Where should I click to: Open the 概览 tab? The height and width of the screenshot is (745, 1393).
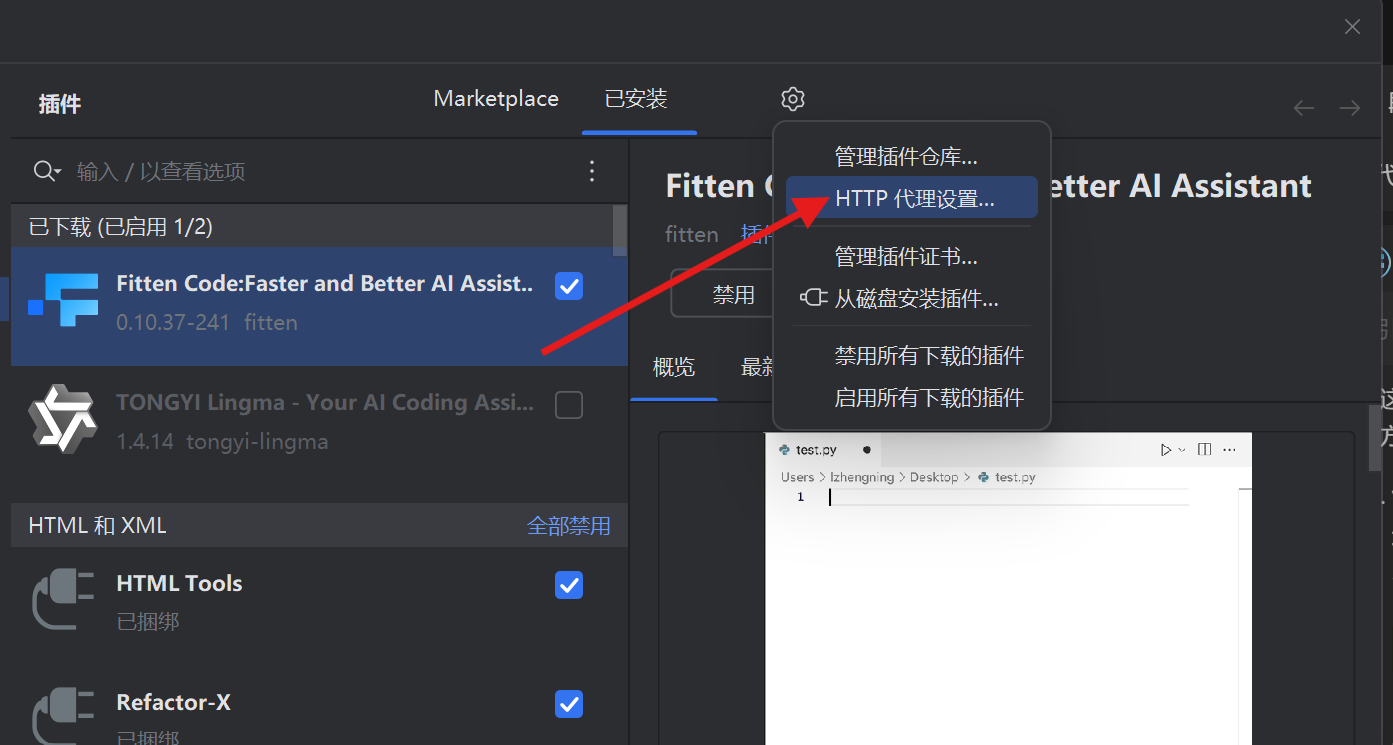674,367
